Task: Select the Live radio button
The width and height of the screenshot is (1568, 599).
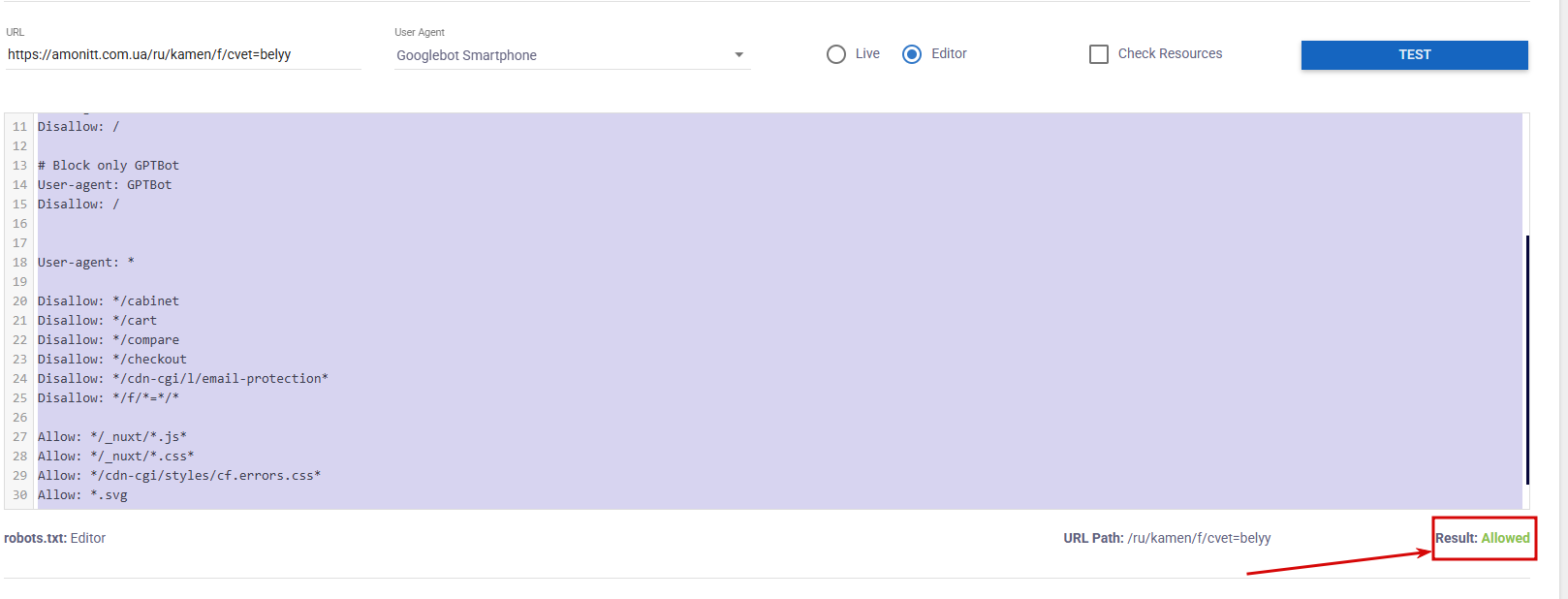Action: (836, 54)
